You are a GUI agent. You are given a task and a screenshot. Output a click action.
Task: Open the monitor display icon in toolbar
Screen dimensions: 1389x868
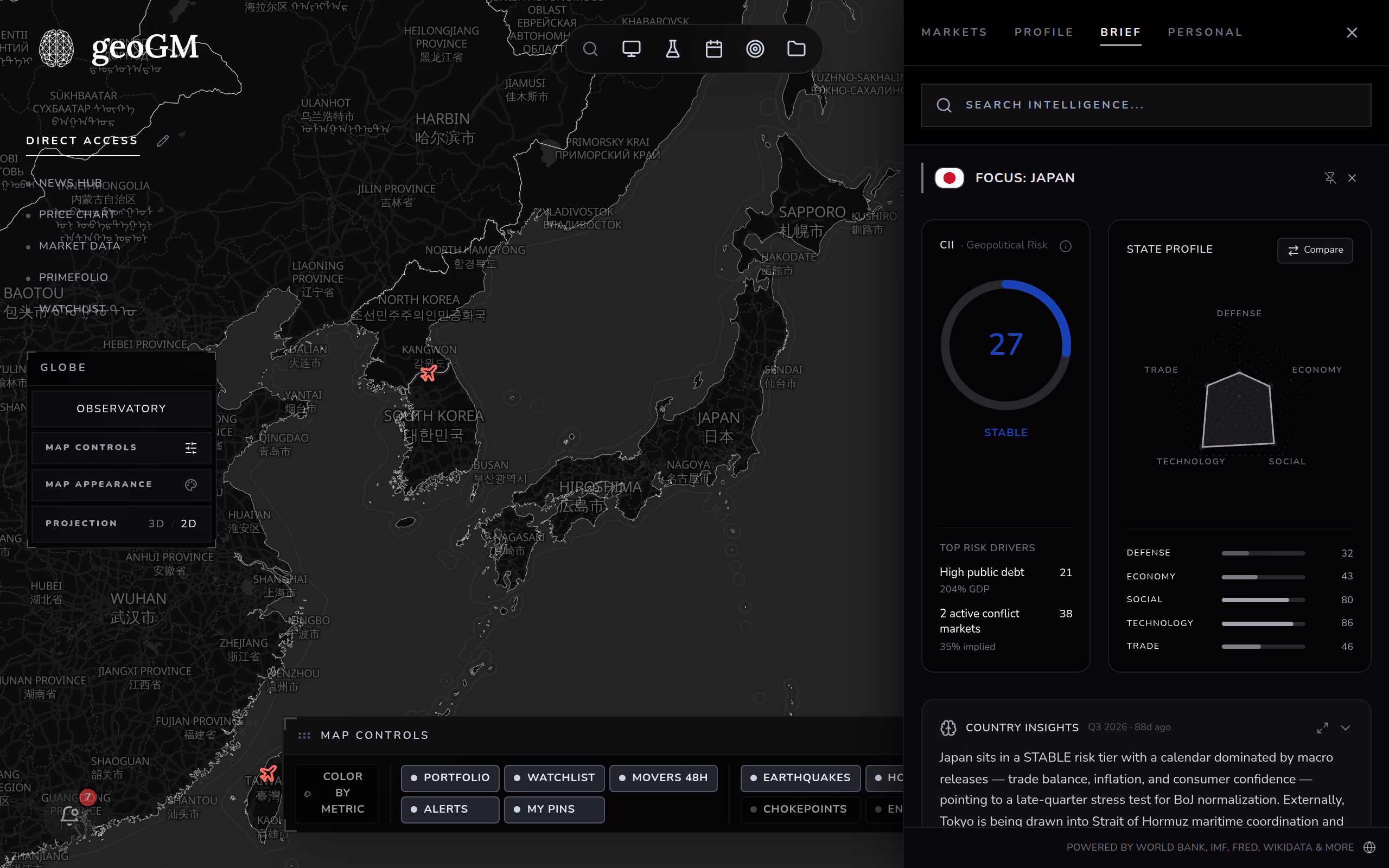pos(632,49)
